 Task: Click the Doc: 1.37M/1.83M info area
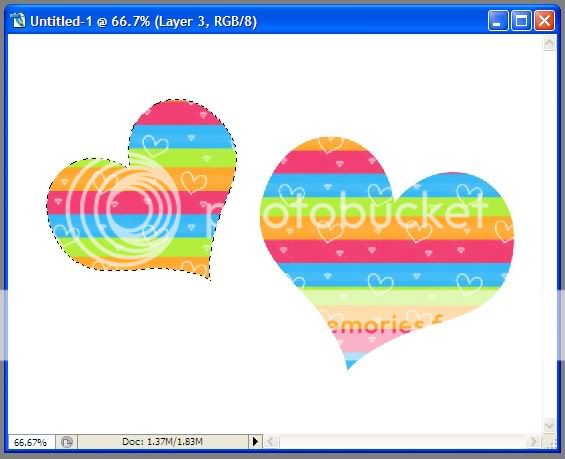point(163,442)
